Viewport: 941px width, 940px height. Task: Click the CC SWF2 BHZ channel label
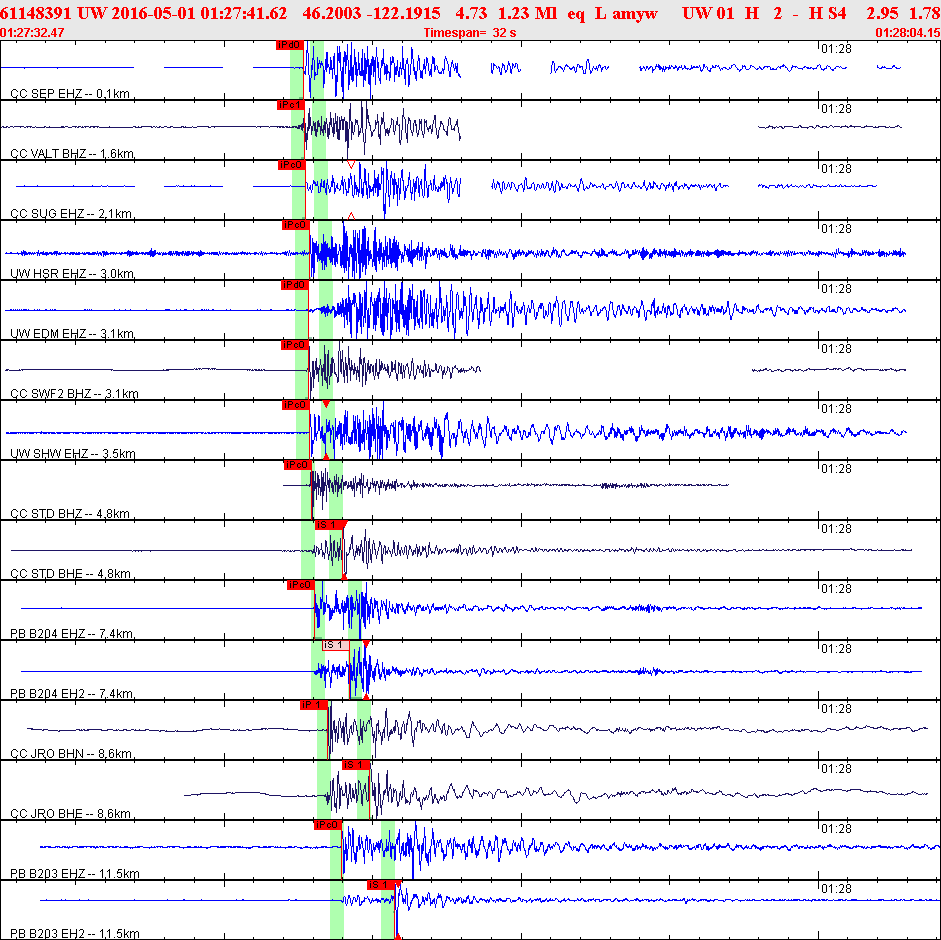pyautogui.click(x=73, y=393)
